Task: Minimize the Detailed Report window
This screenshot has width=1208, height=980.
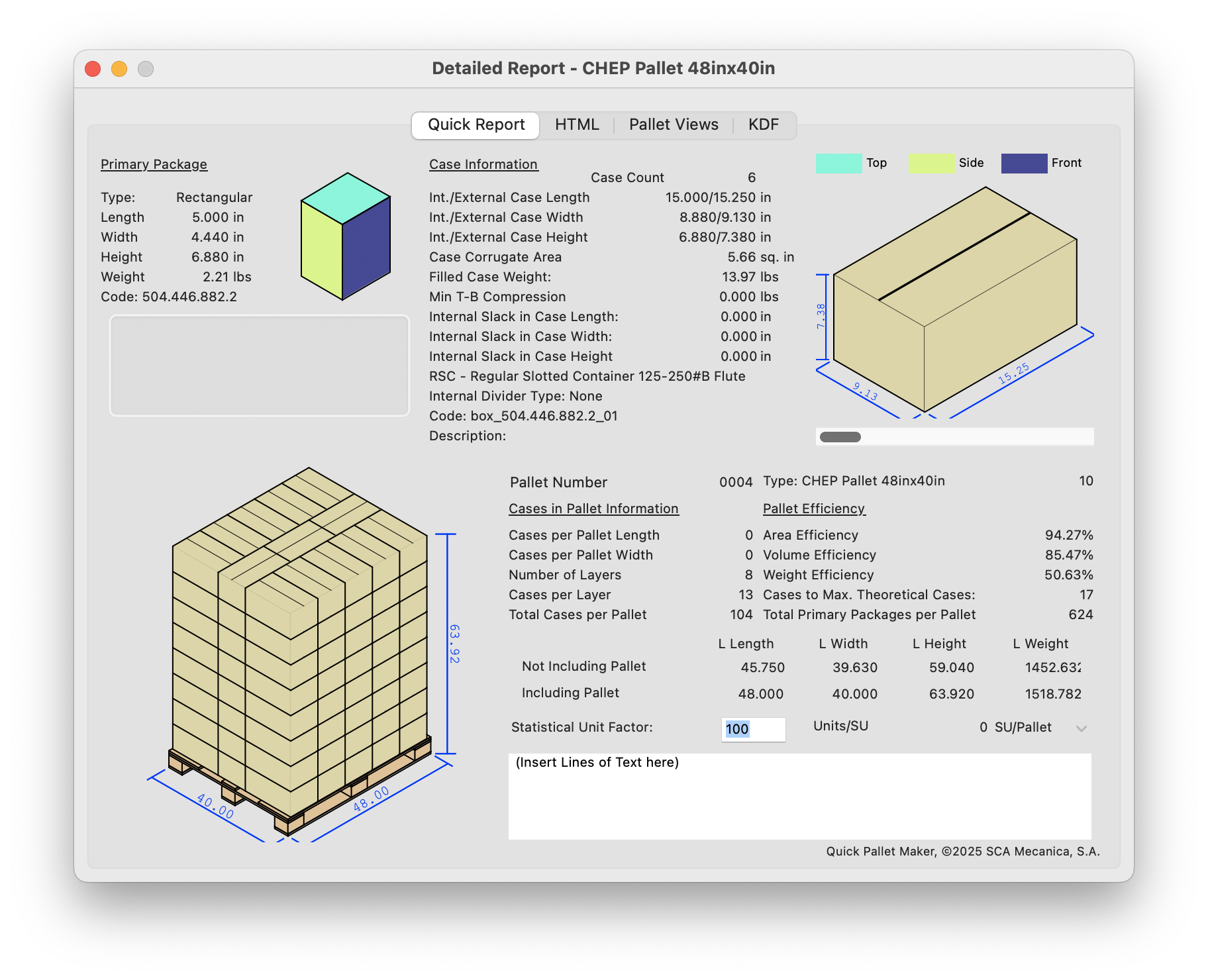Action: (x=119, y=69)
